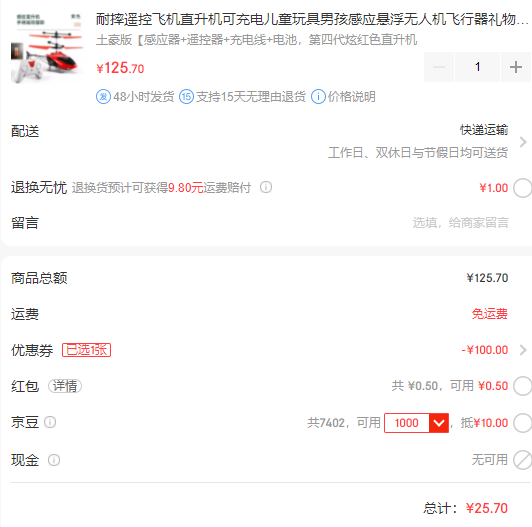Click the info icon next to 现金
The width and height of the screenshot is (532, 527).
[x=54, y=460]
